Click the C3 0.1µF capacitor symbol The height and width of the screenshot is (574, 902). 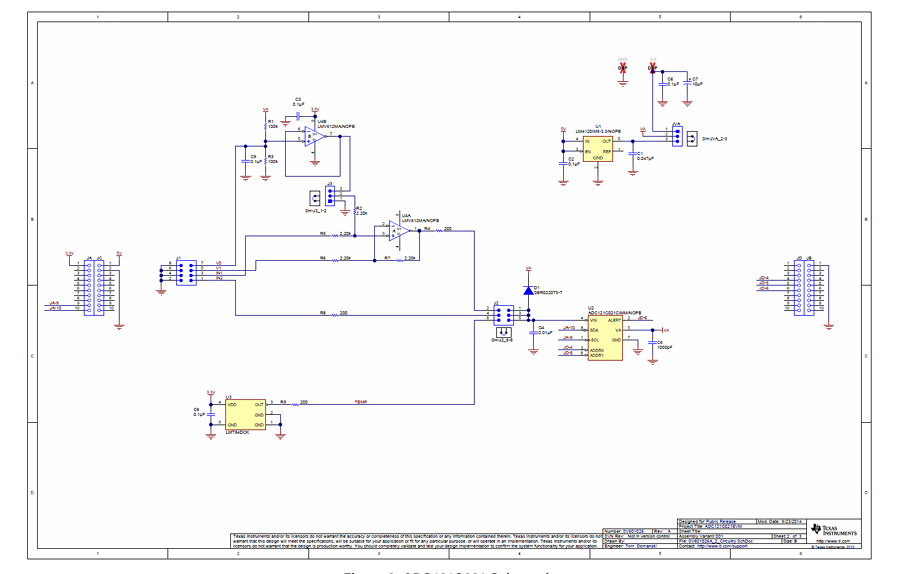pyautogui.click(x=298, y=116)
